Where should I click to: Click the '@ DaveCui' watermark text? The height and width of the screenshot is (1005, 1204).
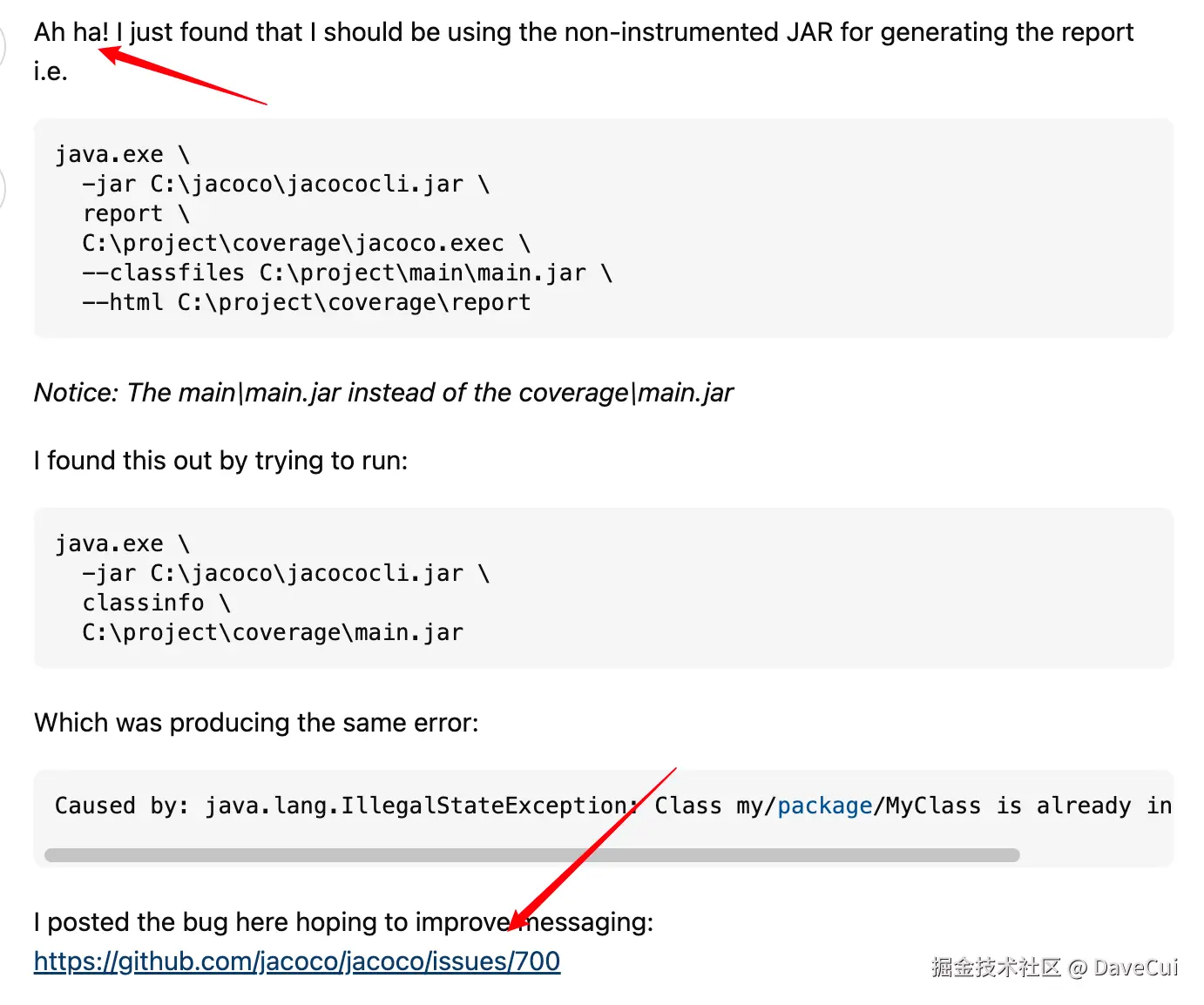(x=1122, y=968)
